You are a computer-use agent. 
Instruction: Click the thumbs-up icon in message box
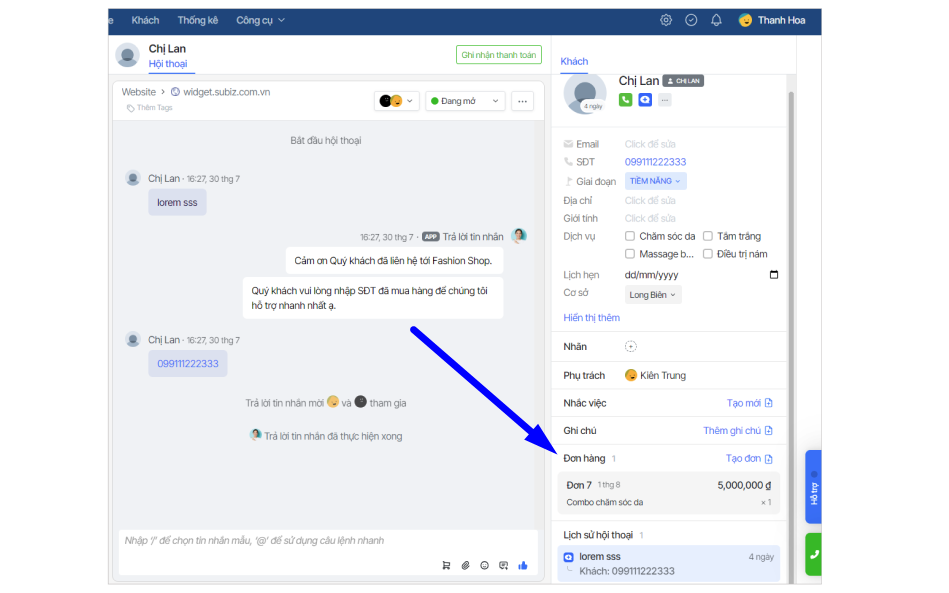[523, 565]
